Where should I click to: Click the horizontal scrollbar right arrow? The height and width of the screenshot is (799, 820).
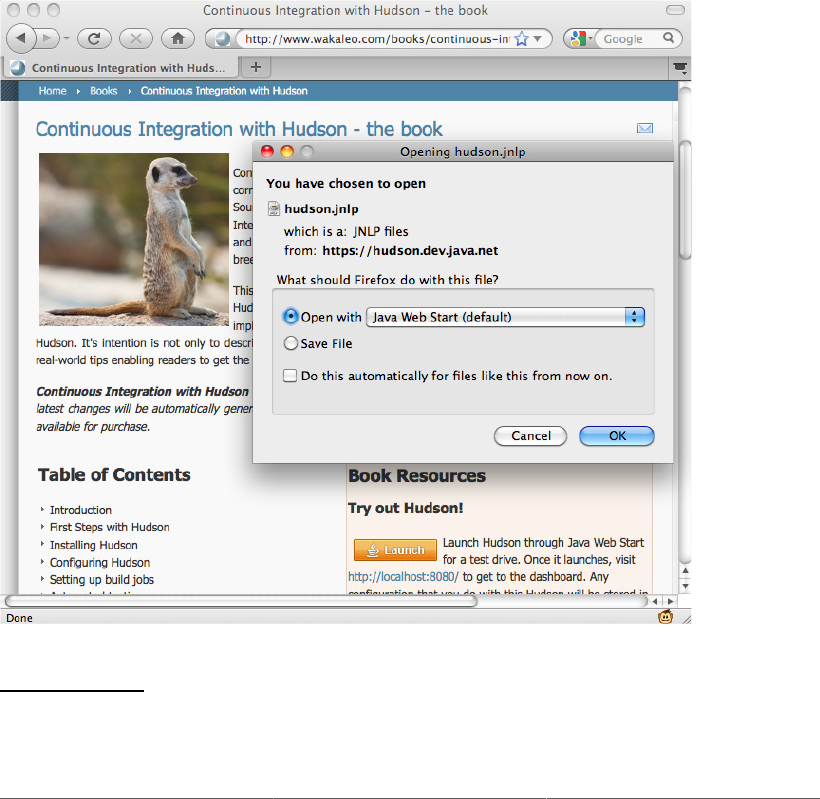(670, 601)
